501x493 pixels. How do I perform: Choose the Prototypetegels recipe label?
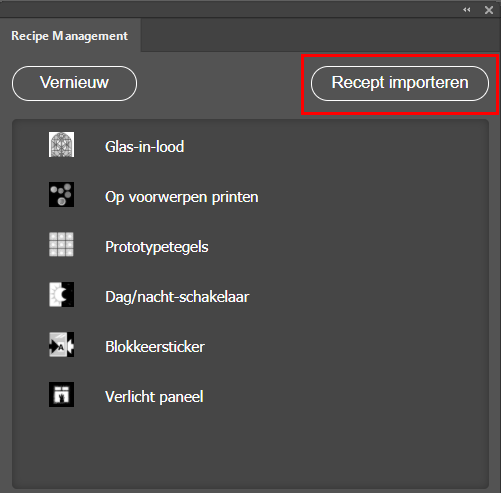(x=157, y=247)
